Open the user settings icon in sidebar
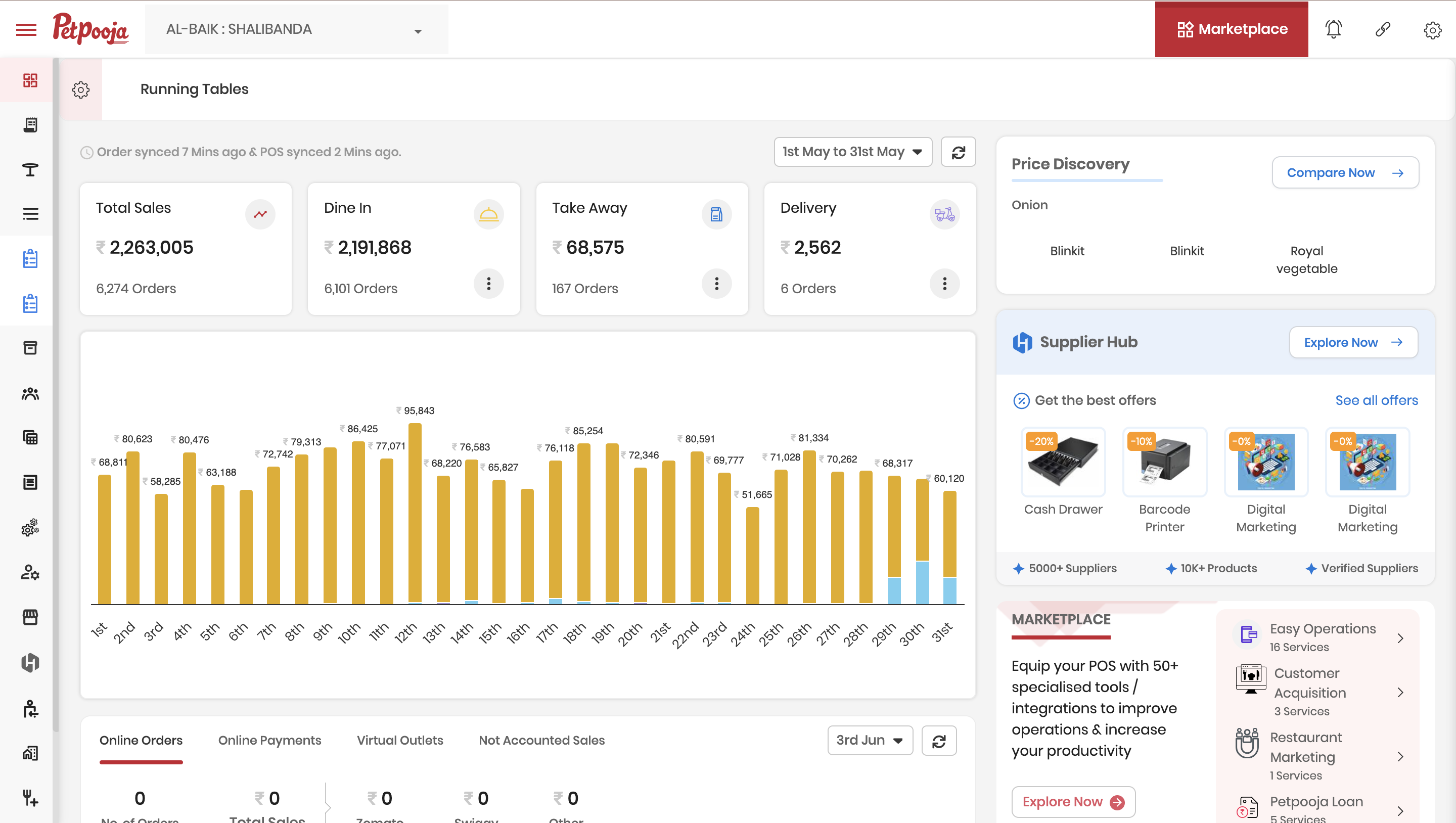This screenshot has height=823, width=1456. click(30, 573)
